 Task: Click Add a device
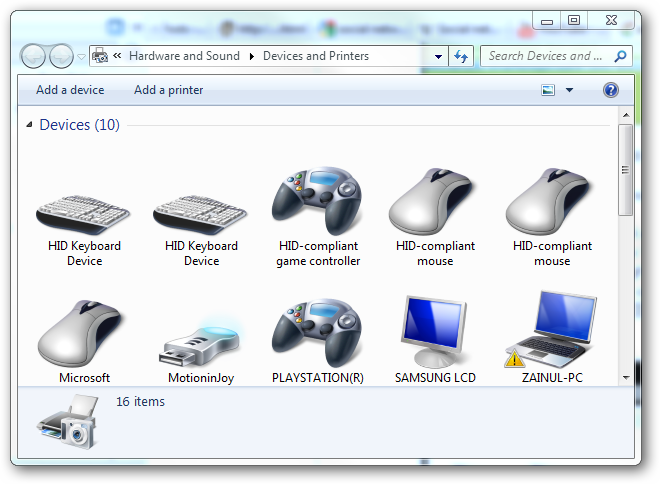coord(70,90)
